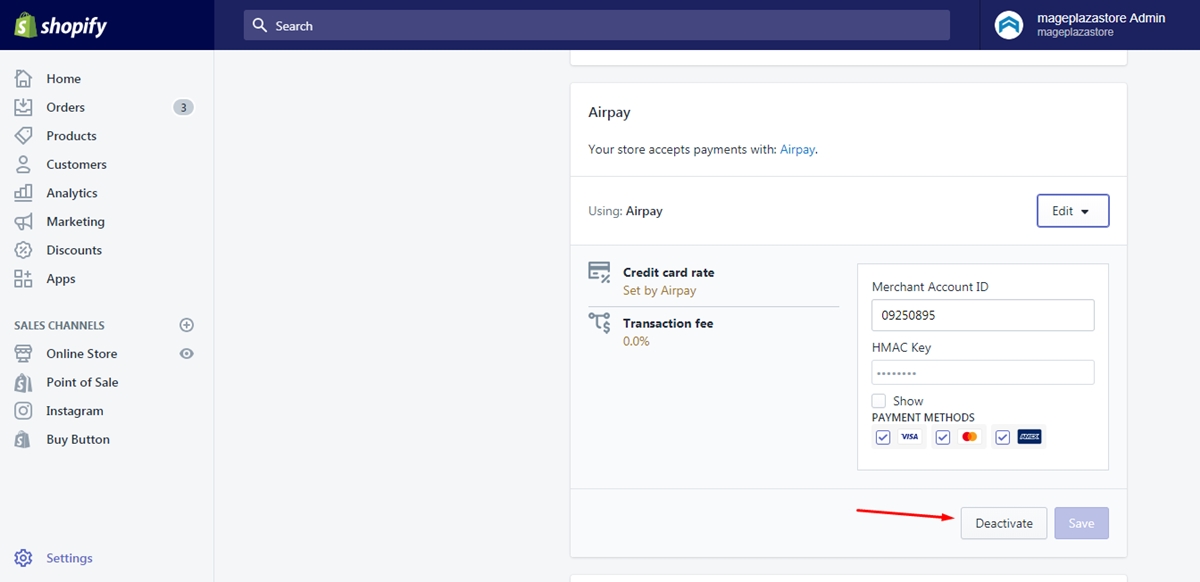Click the Marketing megaphone icon
The image size is (1200, 582).
tap(24, 222)
